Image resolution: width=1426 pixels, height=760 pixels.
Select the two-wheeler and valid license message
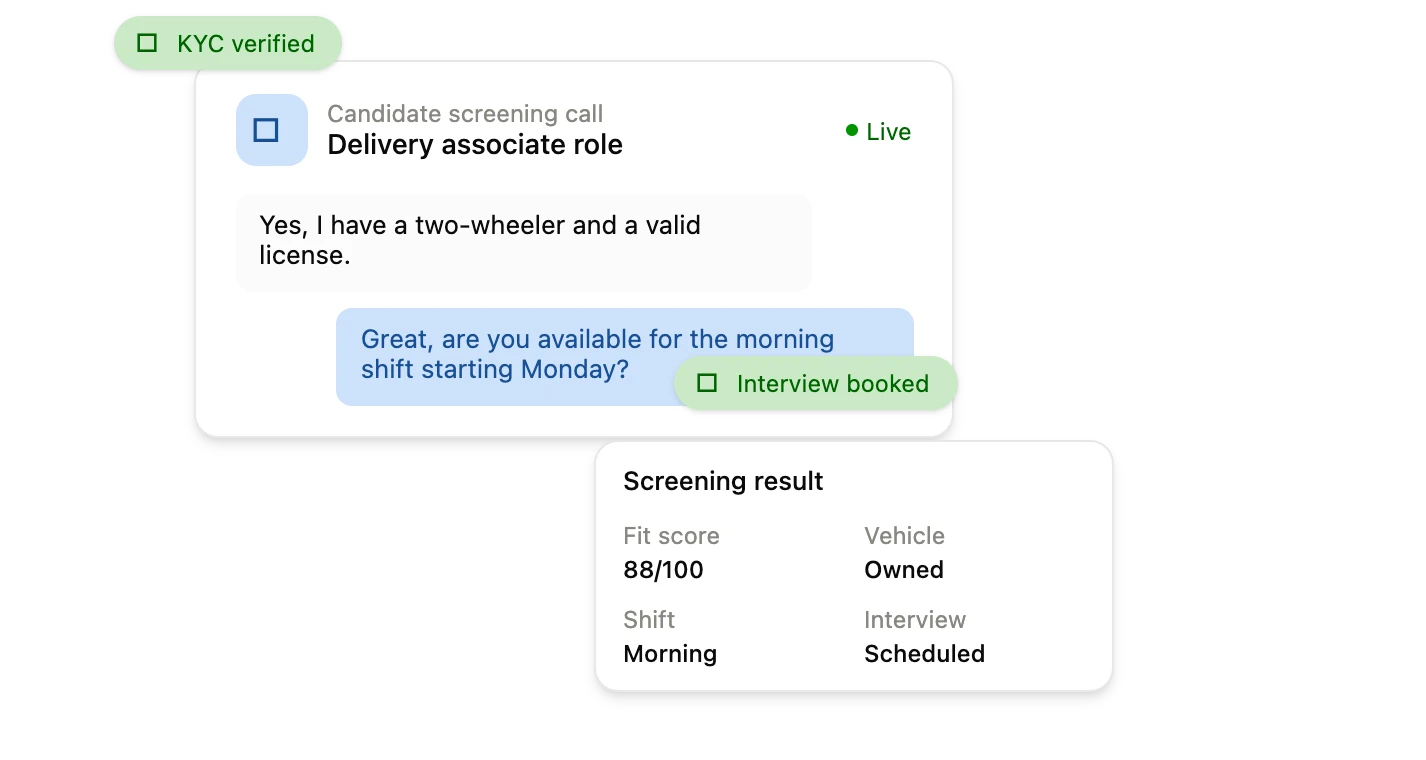(524, 243)
